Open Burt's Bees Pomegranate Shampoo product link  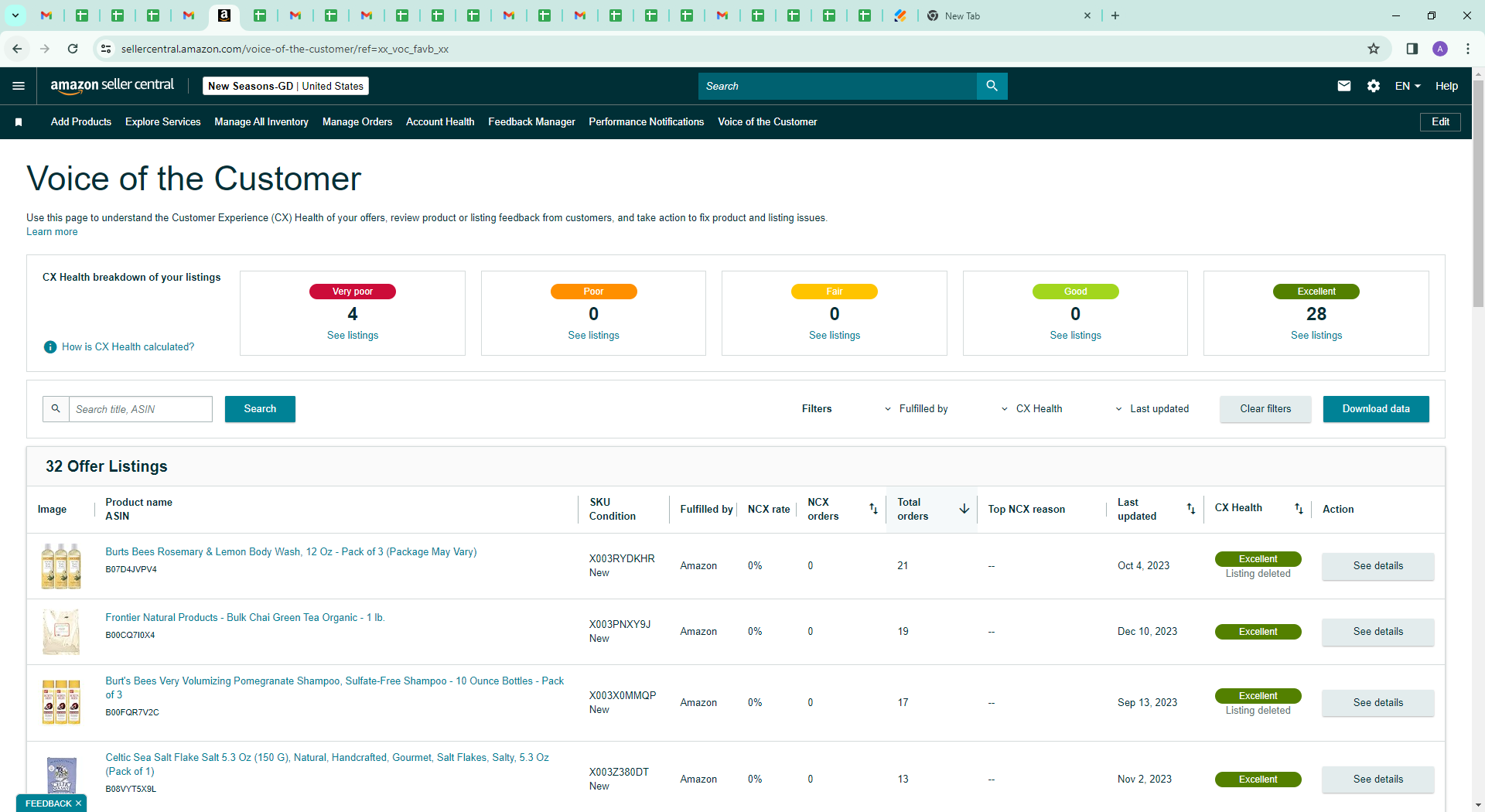pyautogui.click(x=335, y=688)
